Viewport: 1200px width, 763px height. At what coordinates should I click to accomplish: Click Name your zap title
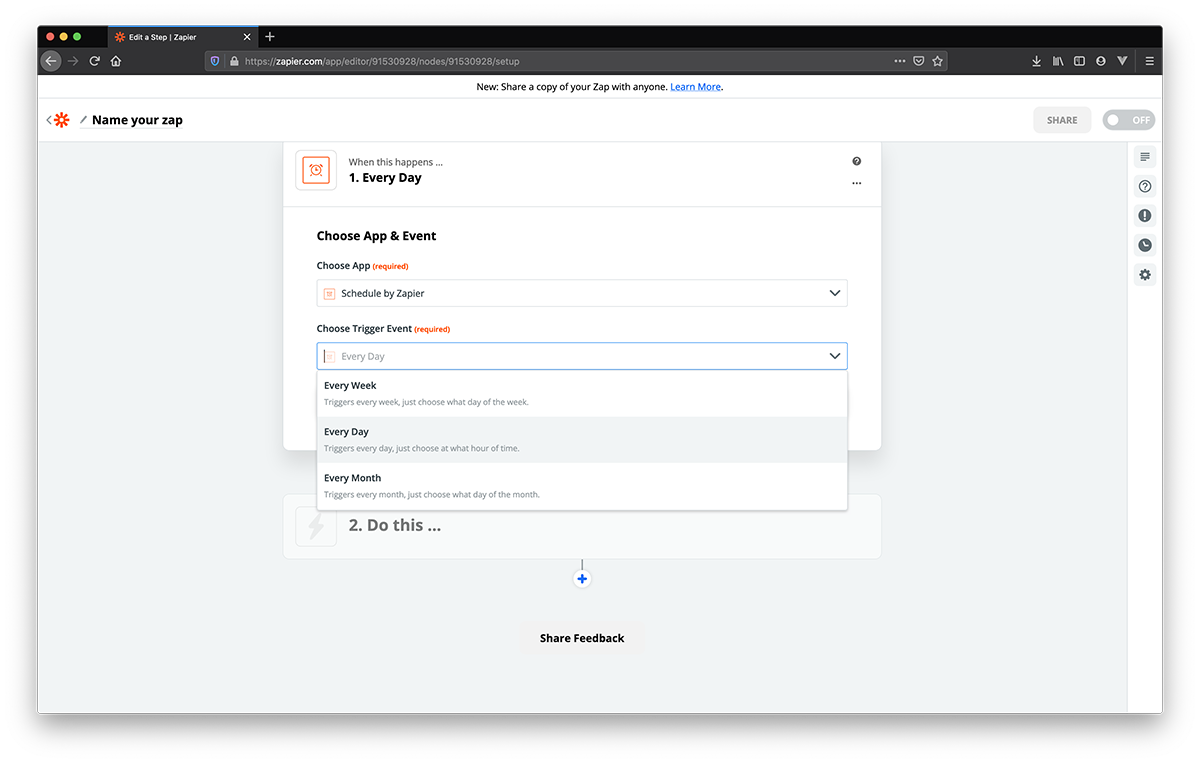137,120
